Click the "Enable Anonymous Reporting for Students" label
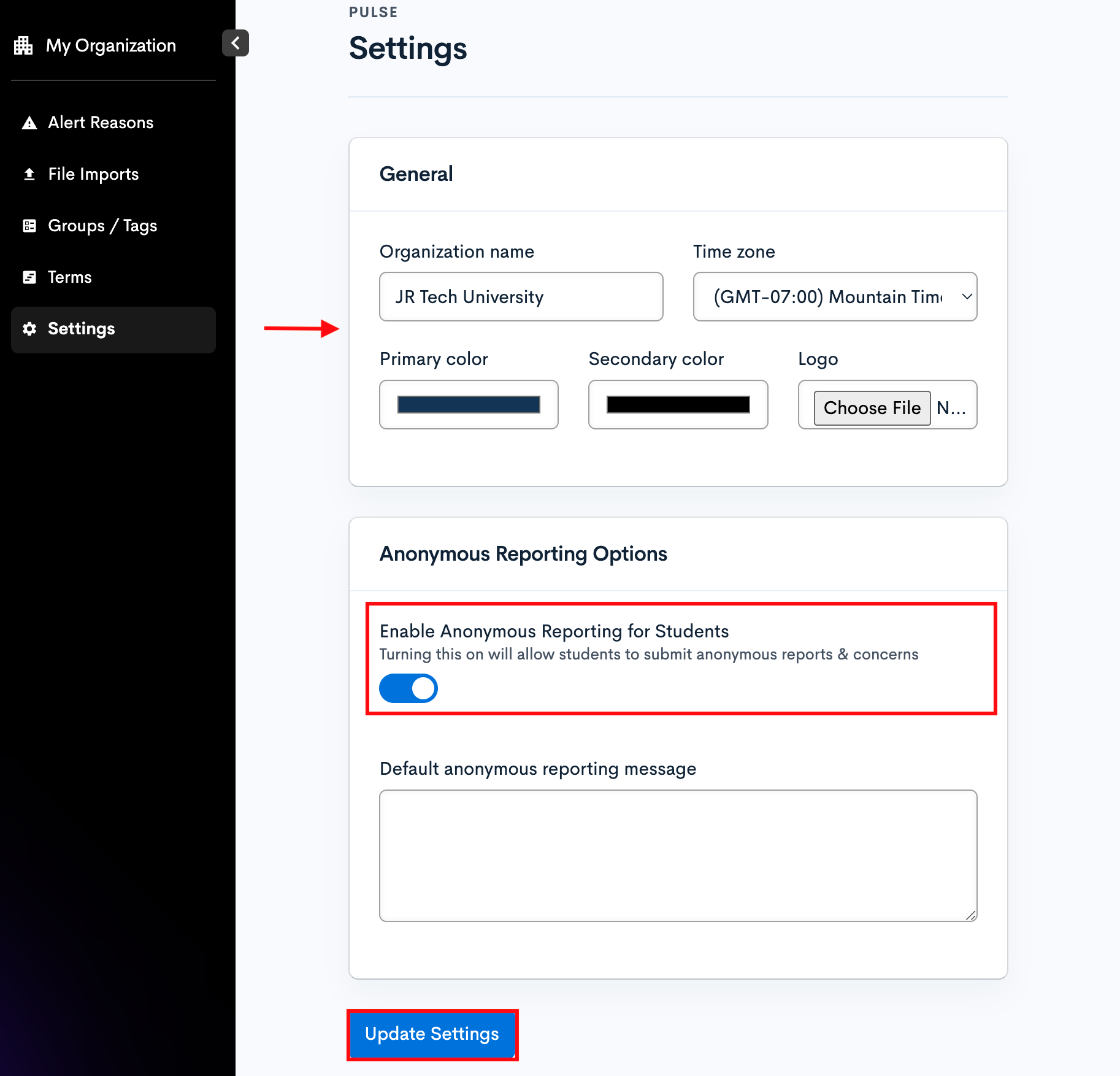 pyautogui.click(x=554, y=631)
